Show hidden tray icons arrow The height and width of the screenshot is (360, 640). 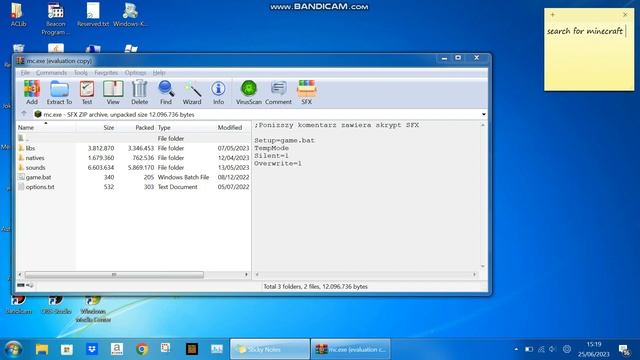(516, 349)
